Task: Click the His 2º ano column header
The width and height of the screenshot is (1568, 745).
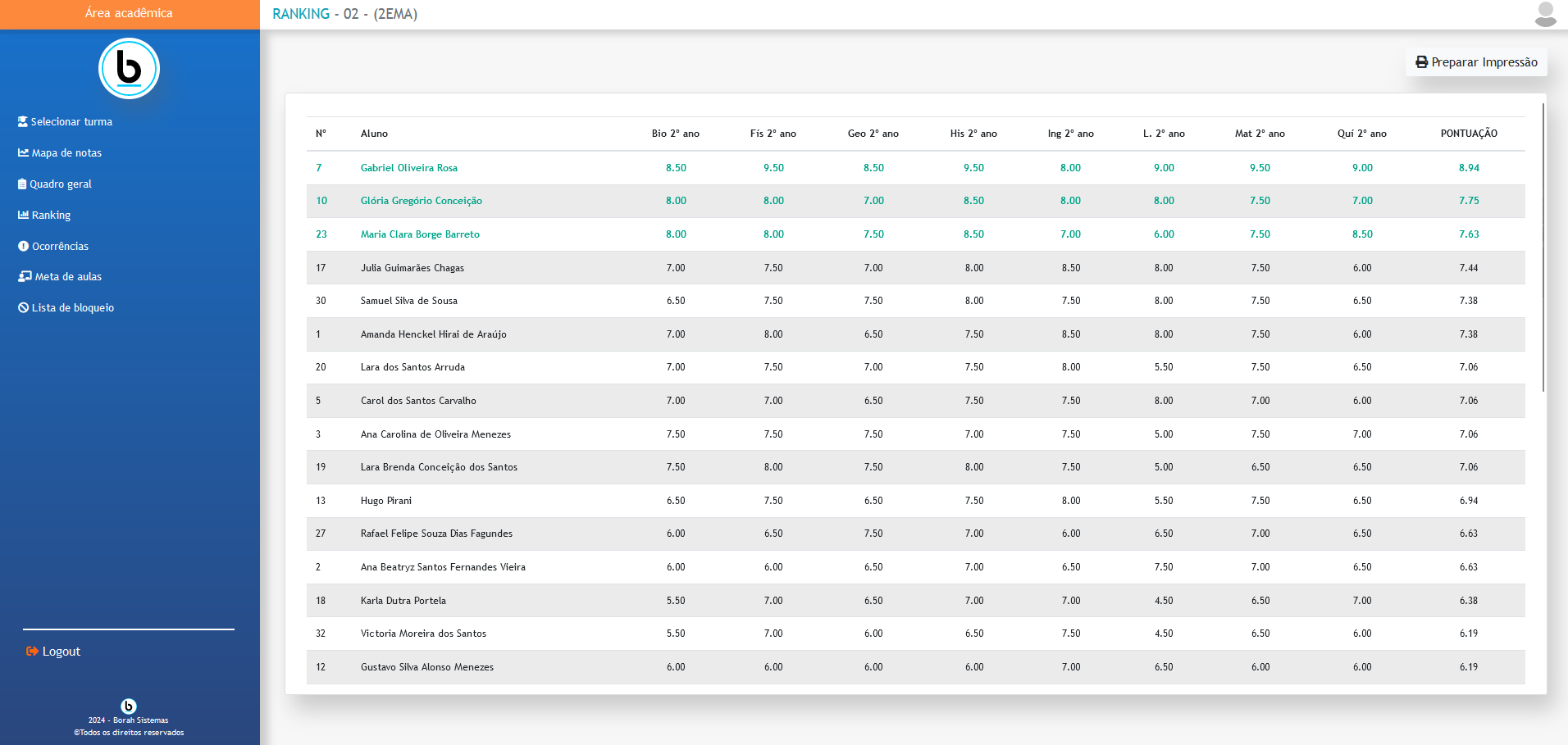Action: click(x=973, y=133)
